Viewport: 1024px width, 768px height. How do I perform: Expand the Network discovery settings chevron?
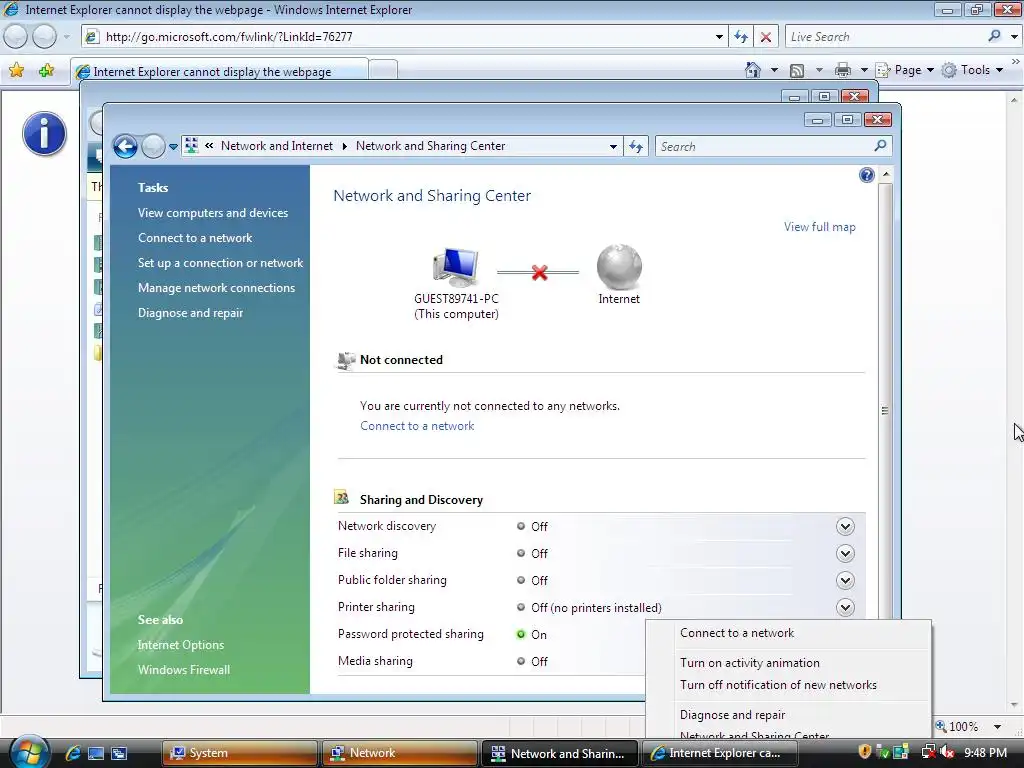click(845, 526)
